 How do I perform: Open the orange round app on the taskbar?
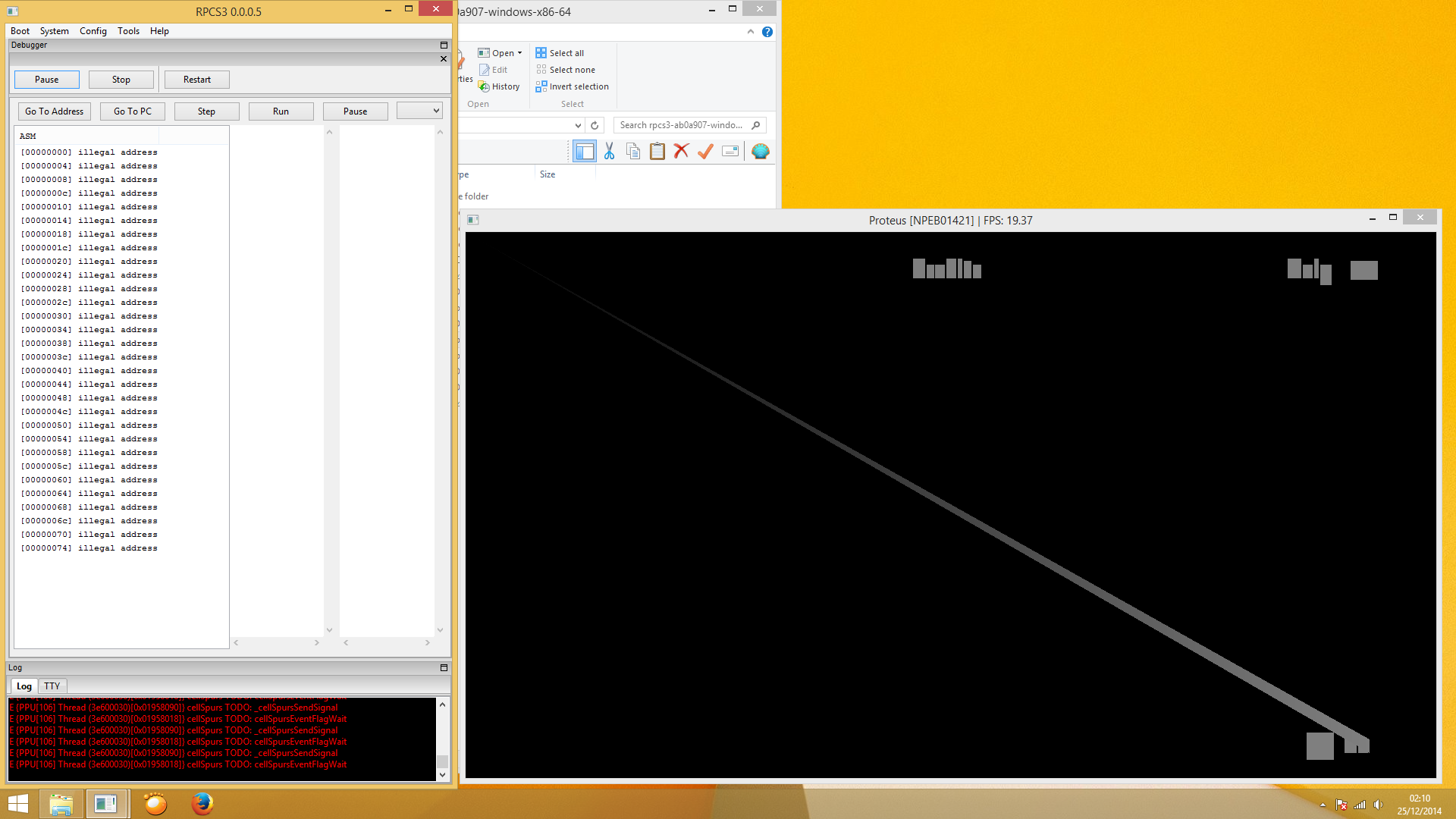(155, 804)
